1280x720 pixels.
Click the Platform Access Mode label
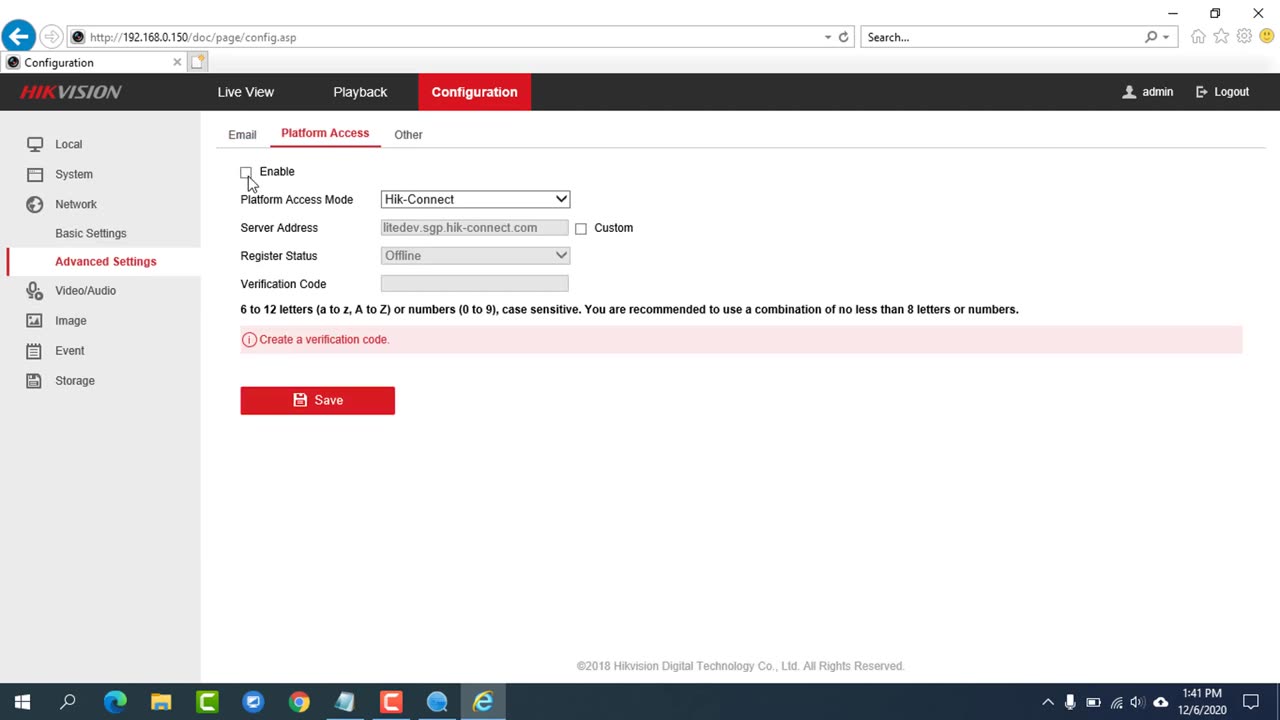[x=297, y=200]
